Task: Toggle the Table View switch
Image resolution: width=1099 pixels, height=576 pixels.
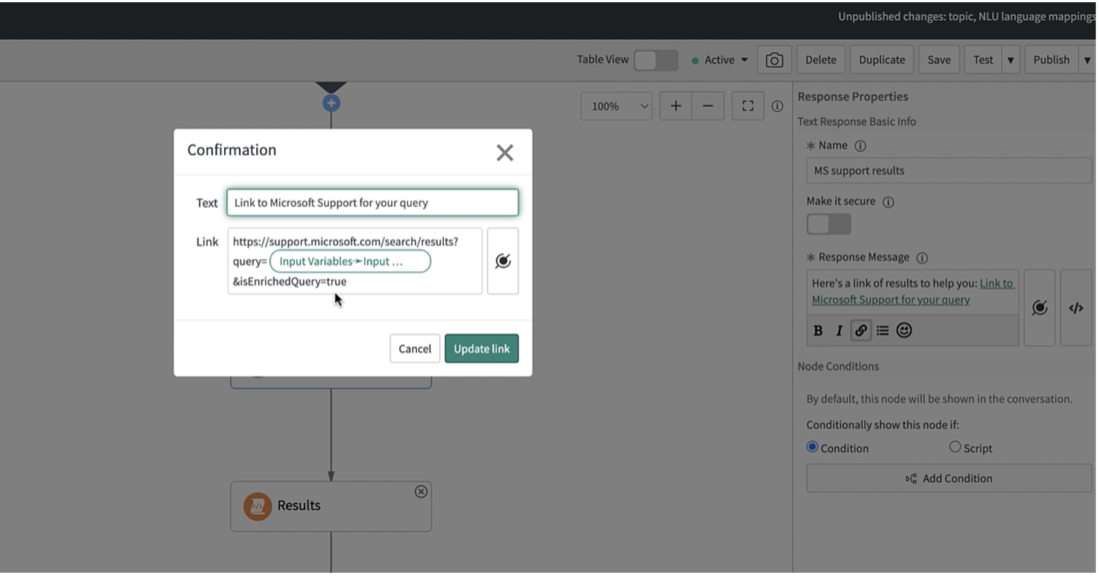Action: click(x=656, y=59)
